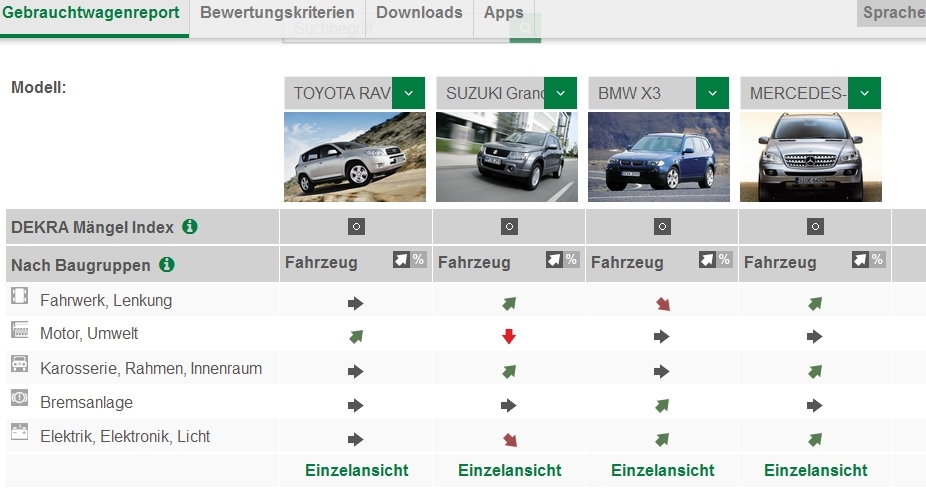Screen dimensions: 926x504
Task: Switch to the Bewertungskriterien tab
Action: (x=277, y=13)
